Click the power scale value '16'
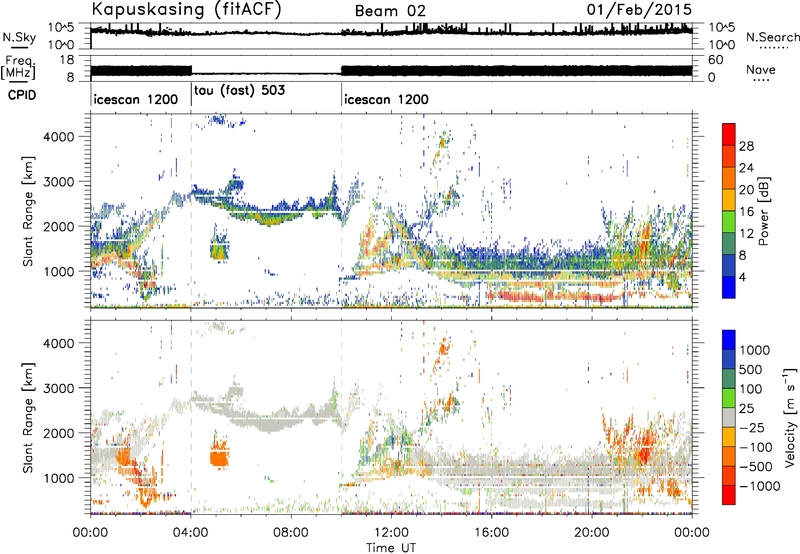This screenshot has width=800, height=554. coord(746,212)
